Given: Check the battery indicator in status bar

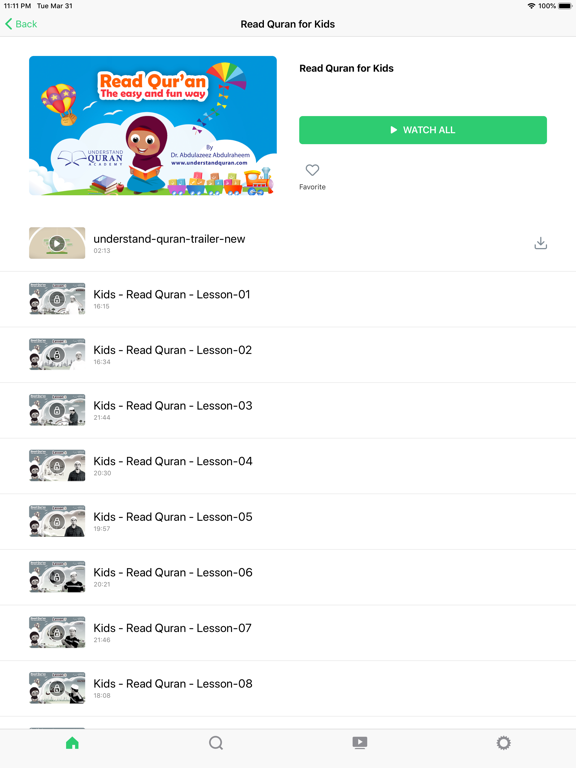Looking at the screenshot, I should pyautogui.click(x=565, y=6).
